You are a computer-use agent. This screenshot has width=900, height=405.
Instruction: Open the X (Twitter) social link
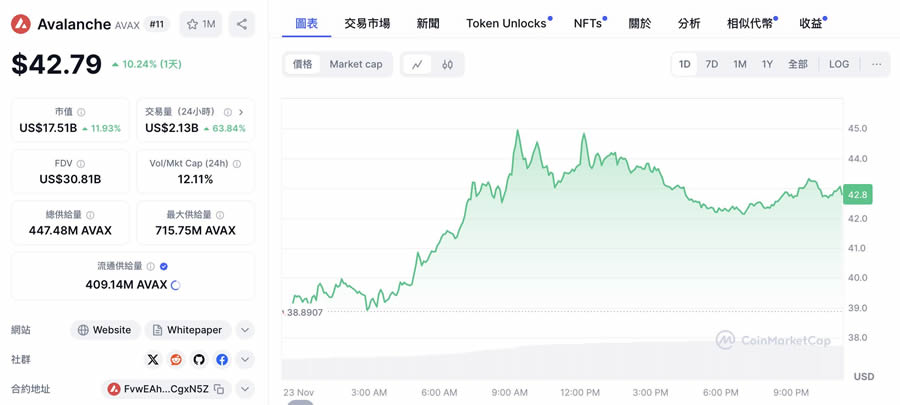[153, 359]
